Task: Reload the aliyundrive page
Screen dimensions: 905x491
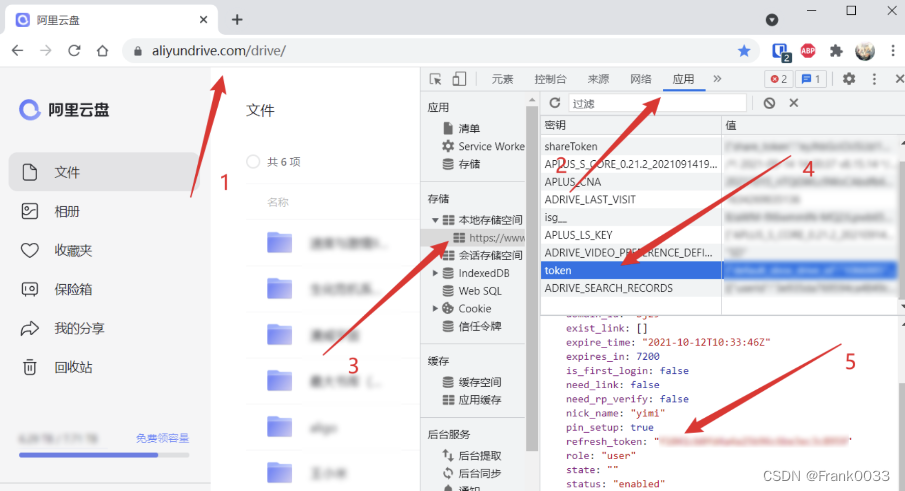Action: click(74, 51)
